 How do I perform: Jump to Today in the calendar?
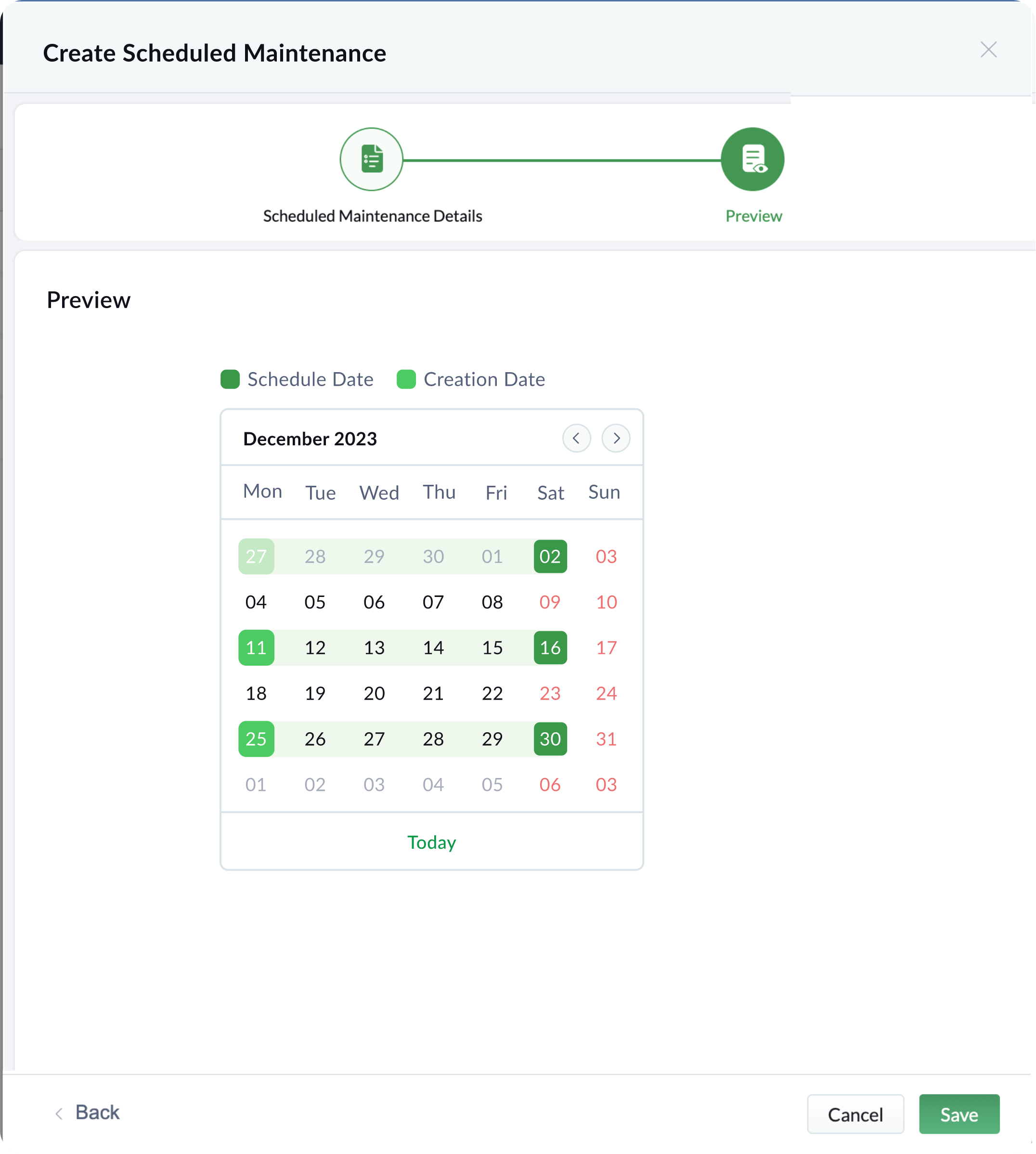tap(431, 843)
